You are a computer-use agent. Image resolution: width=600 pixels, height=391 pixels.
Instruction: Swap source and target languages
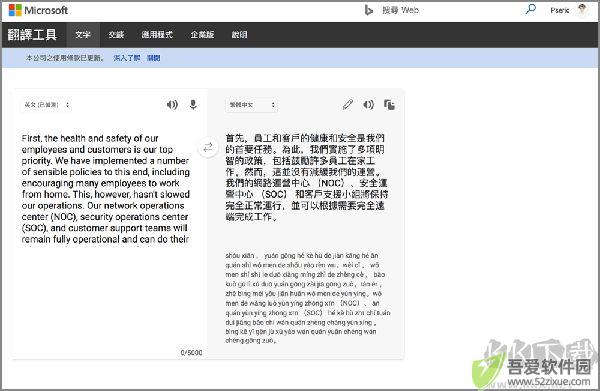pyautogui.click(x=208, y=147)
